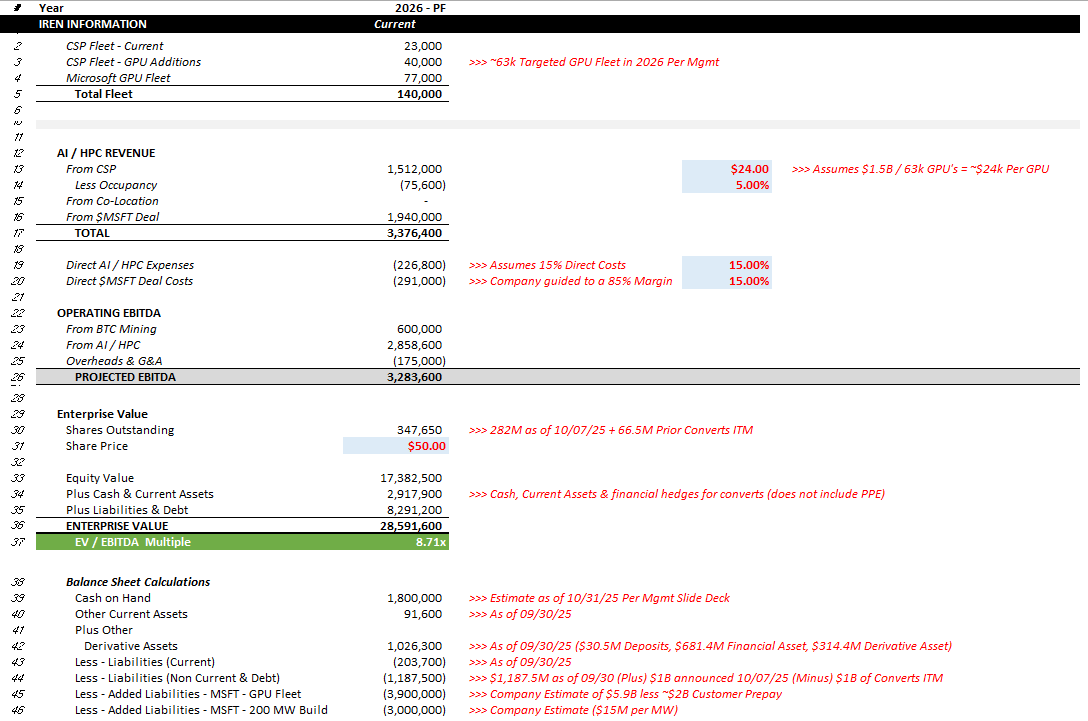Click the 'Share Price' row label
The width and height of the screenshot is (1088, 721).
click(96, 446)
